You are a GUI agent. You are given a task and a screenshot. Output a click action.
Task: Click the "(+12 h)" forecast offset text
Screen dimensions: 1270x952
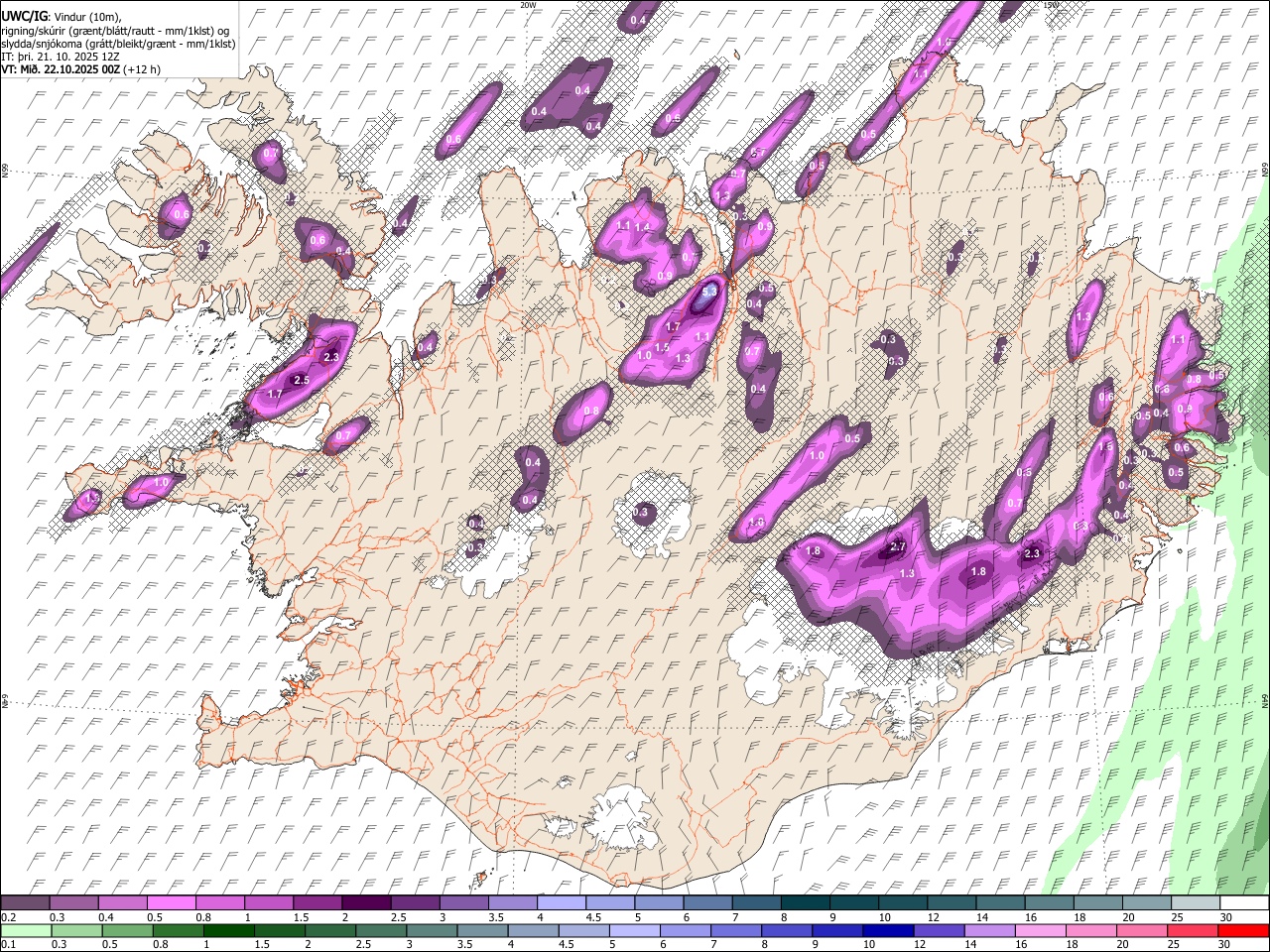click(142, 69)
